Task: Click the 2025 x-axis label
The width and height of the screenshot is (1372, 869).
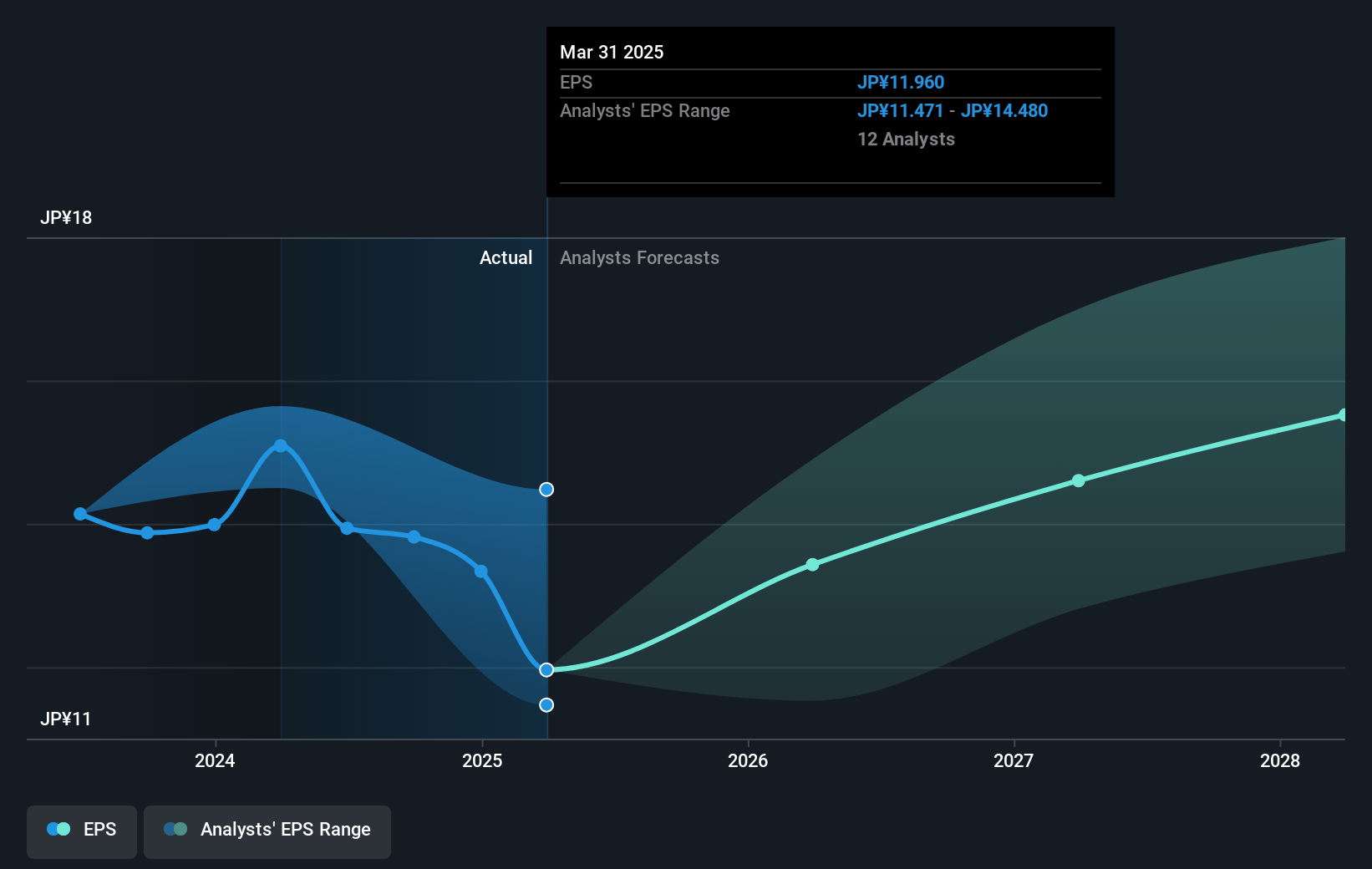Action: (x=482, y=760)
